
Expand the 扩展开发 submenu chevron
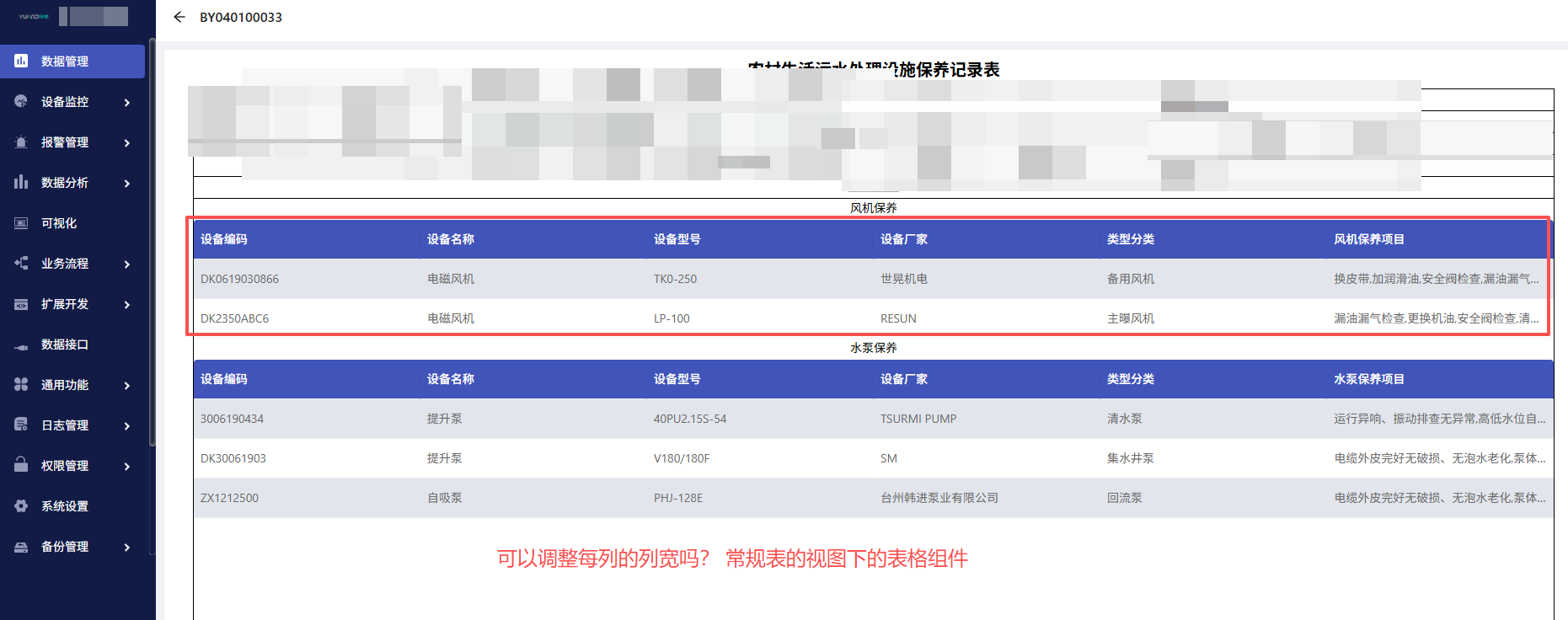pyautogui.click(x=127, y=304)
